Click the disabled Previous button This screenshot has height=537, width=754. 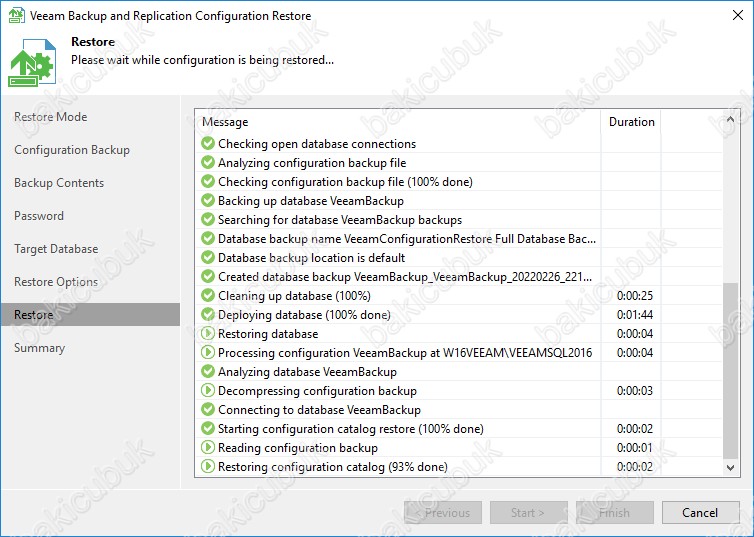click(443, 512)
